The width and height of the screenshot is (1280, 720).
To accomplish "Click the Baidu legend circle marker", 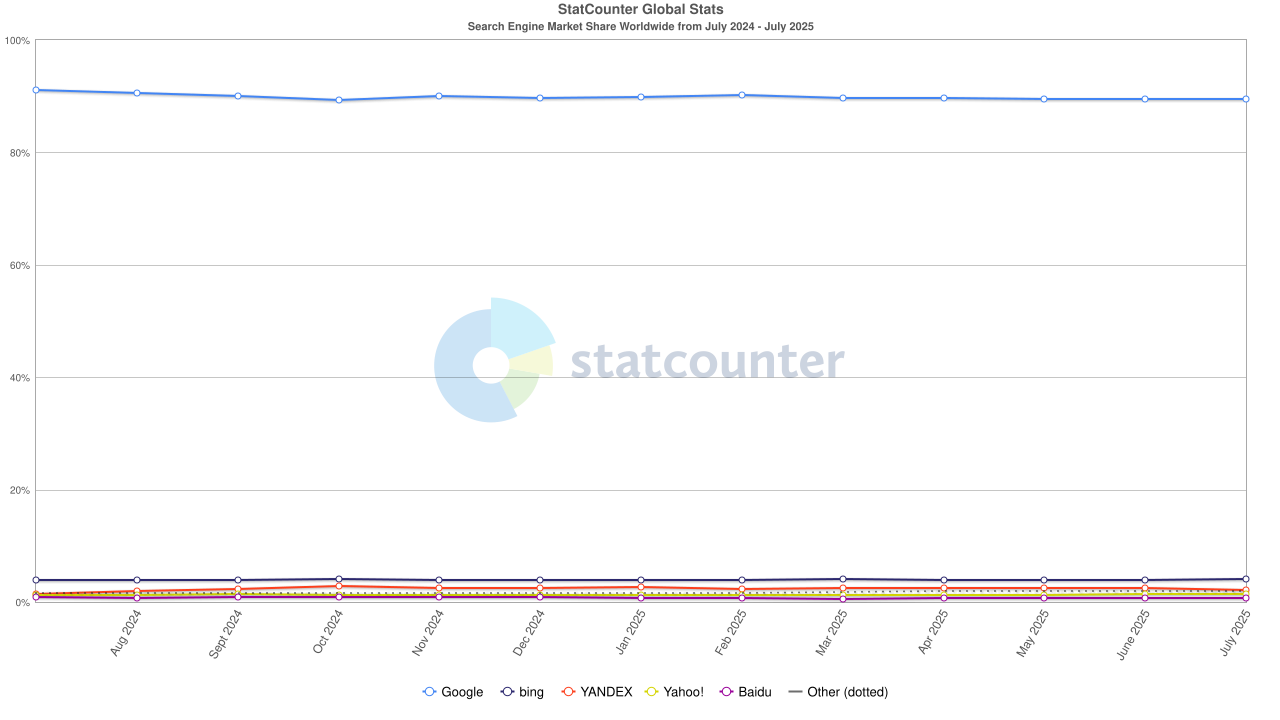I will coord(727,692).
